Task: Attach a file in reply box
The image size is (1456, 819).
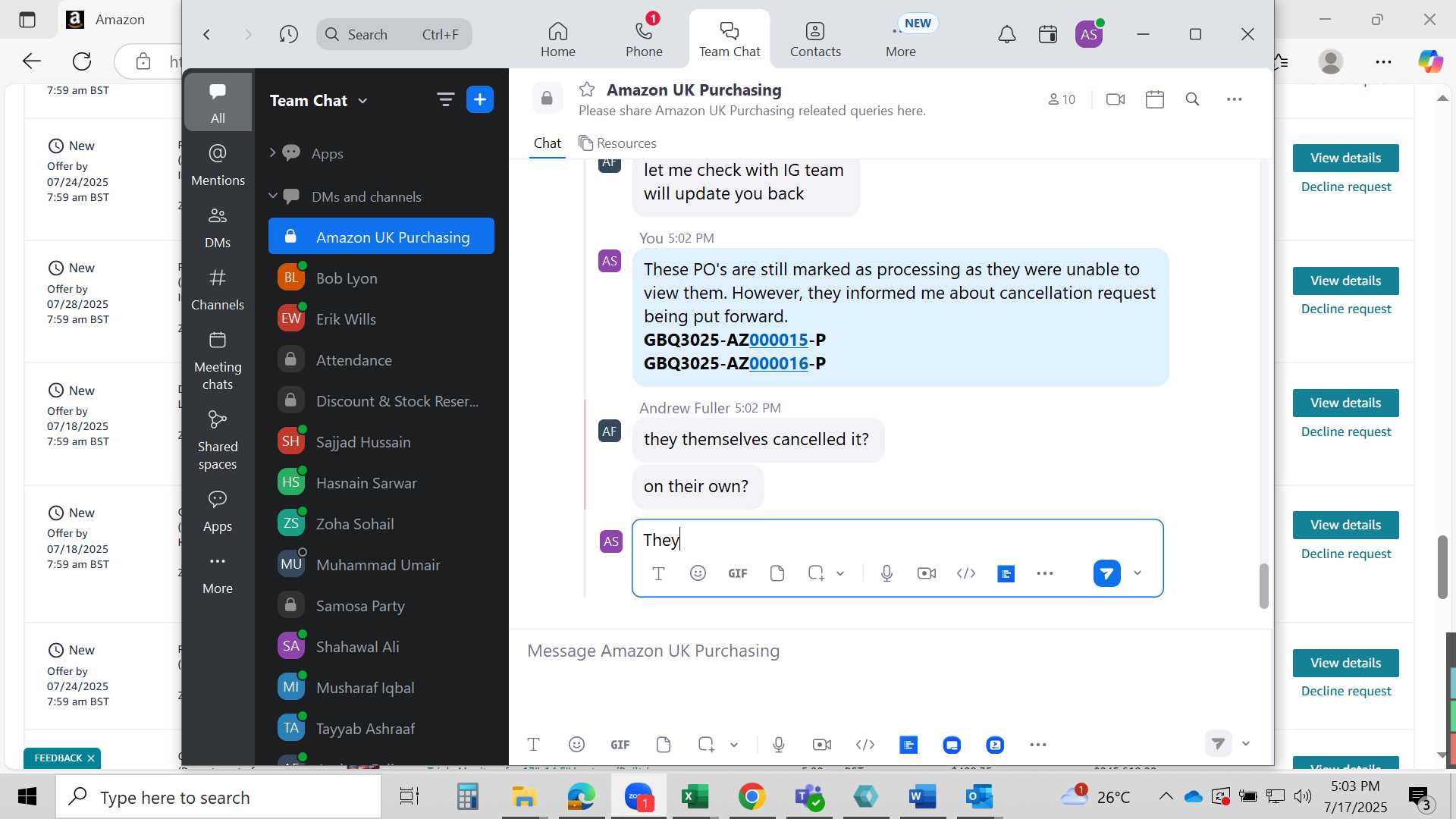Action: [x=777, y=573]
